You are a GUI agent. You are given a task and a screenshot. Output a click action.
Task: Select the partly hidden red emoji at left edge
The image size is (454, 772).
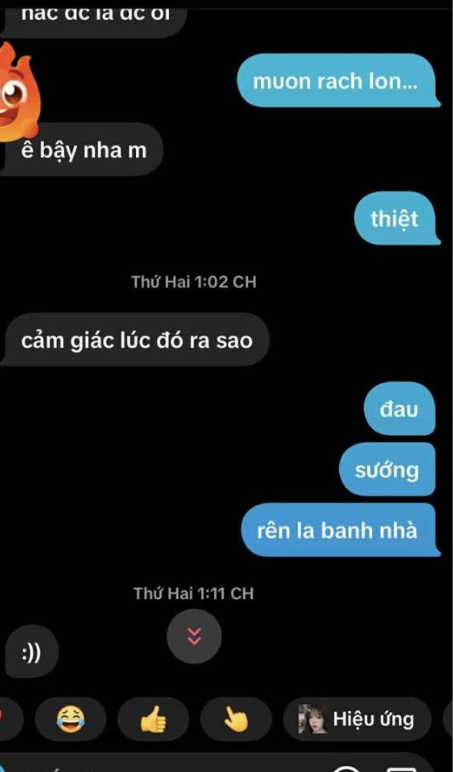pos(10,719)
